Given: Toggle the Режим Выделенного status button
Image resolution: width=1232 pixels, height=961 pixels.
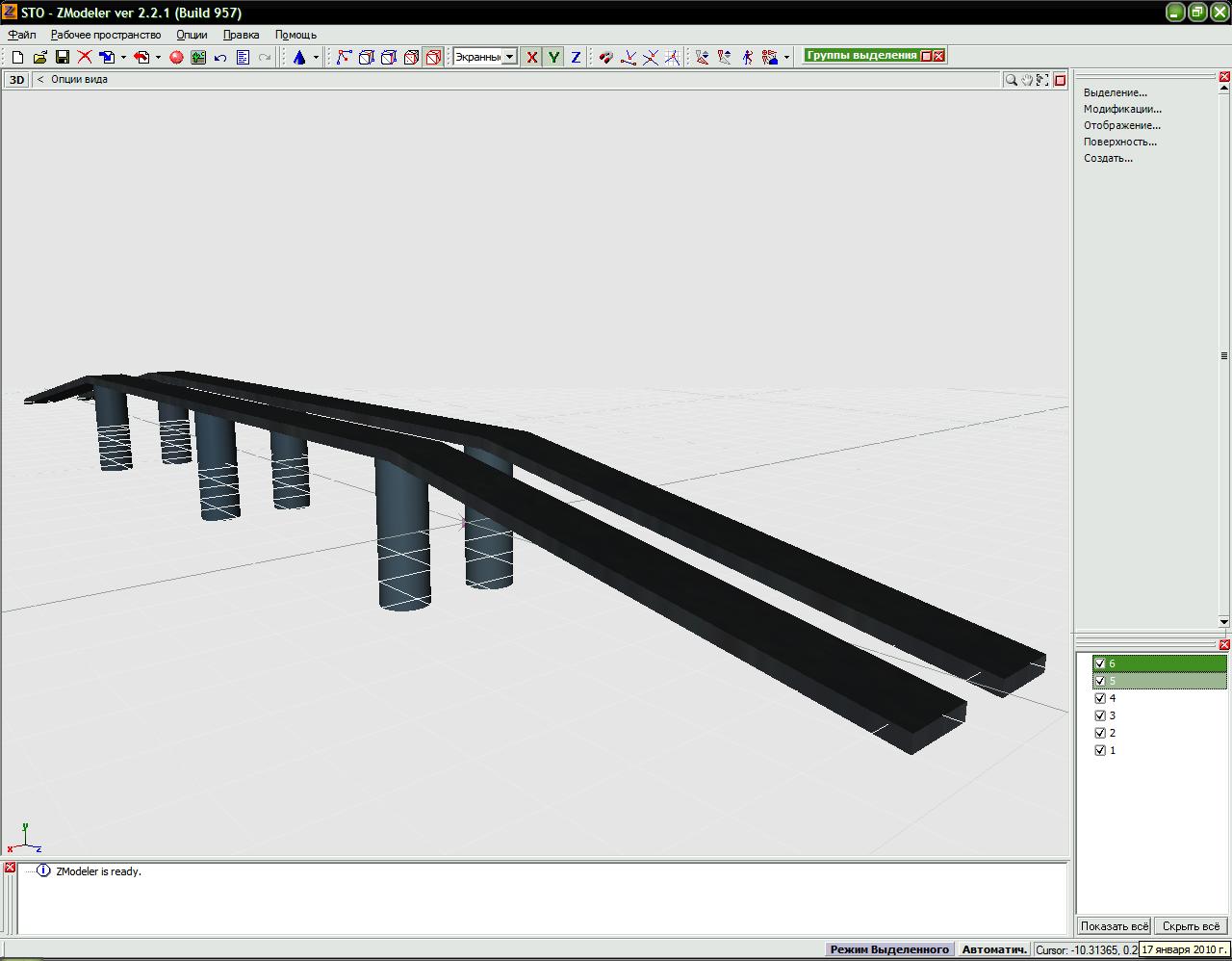Looking at the screenshot, I should point(889,949).
